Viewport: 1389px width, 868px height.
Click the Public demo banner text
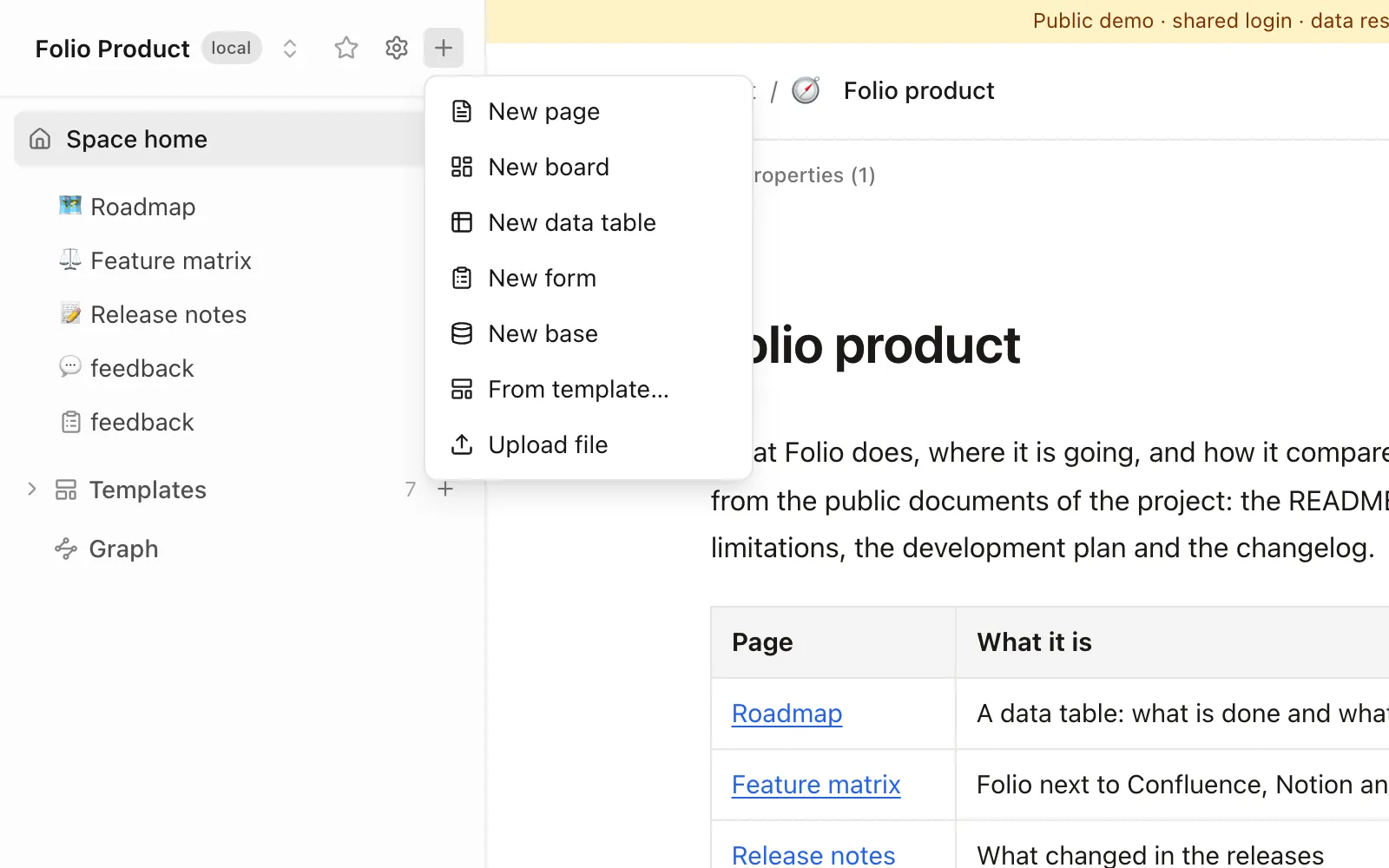tap(1211, 21)
